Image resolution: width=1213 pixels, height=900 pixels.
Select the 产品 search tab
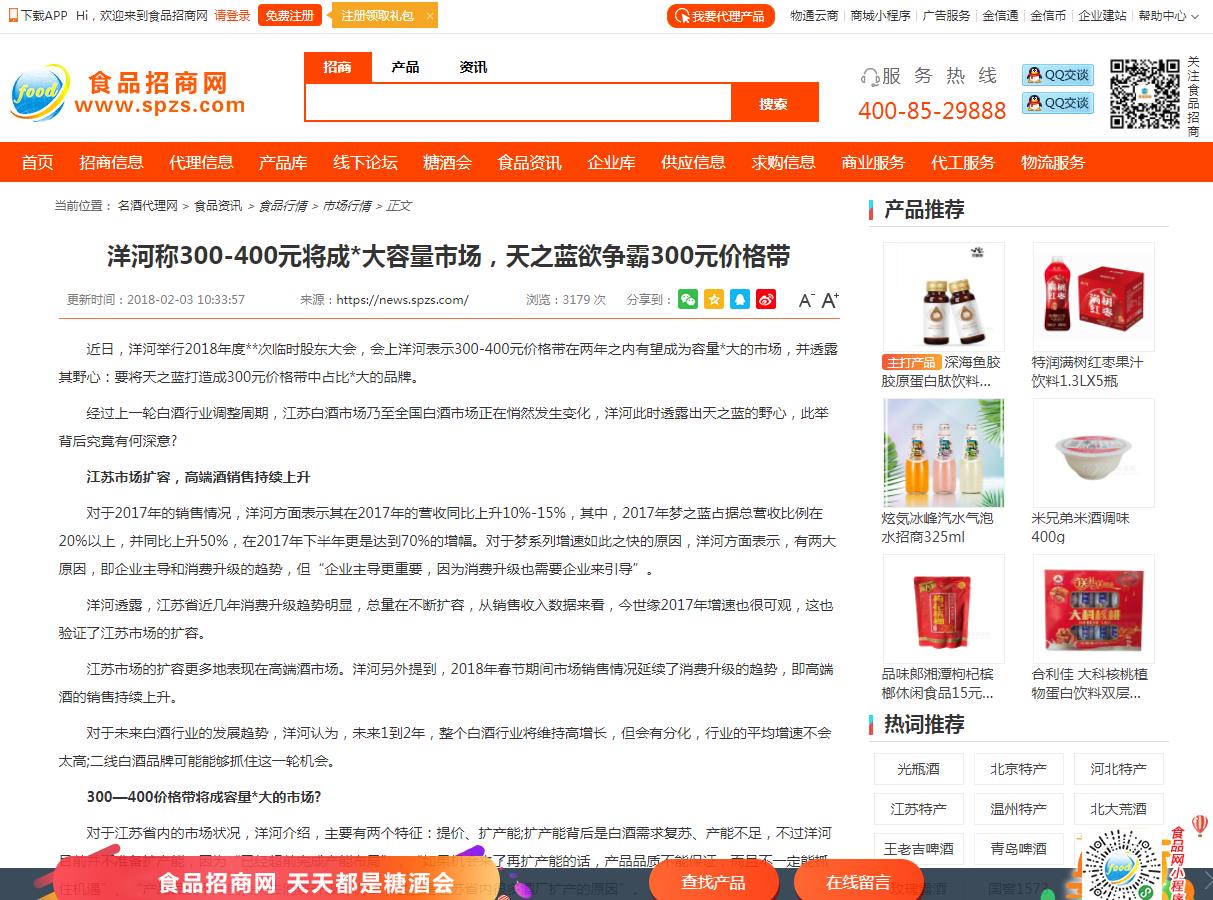pyautogui.click(x=405, y=67)
